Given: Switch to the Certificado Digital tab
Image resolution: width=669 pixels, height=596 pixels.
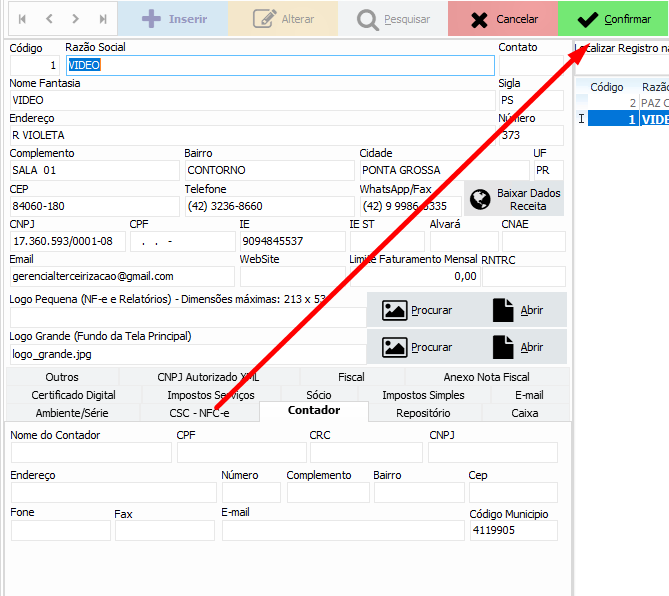Looking at the screenshot, I should (73, 395).
